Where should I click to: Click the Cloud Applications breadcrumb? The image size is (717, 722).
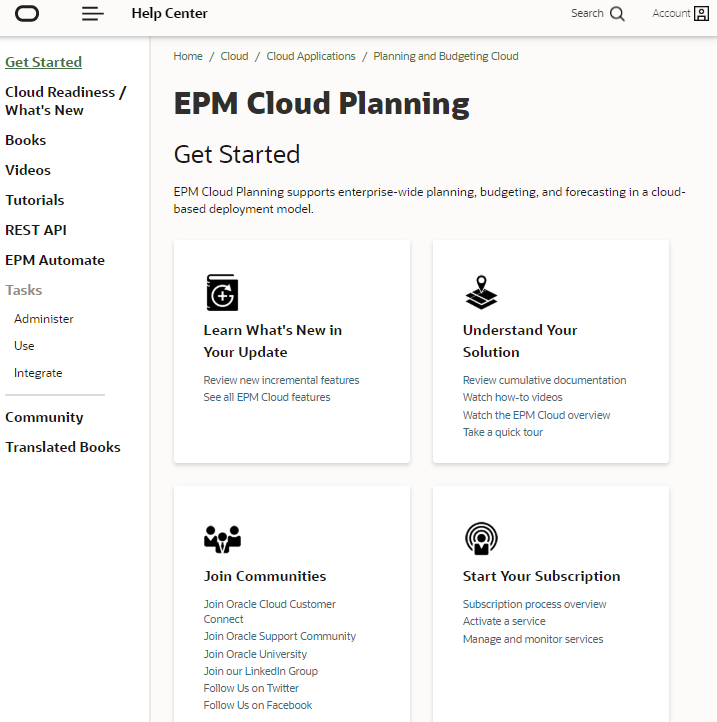pyautogui.click(x=311, y=56)
